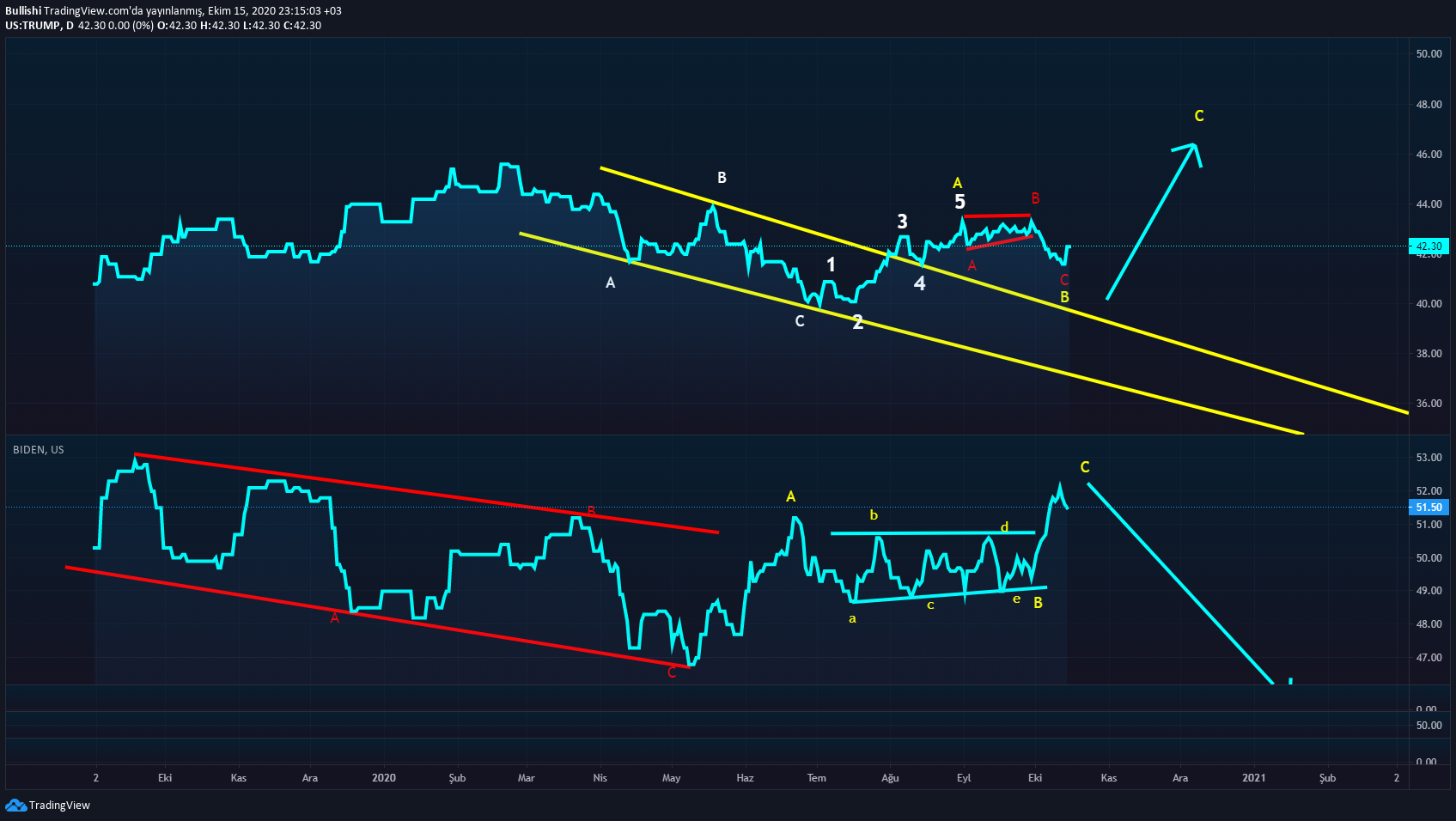
Task: Select the white wave label 2
Action: 857,322
